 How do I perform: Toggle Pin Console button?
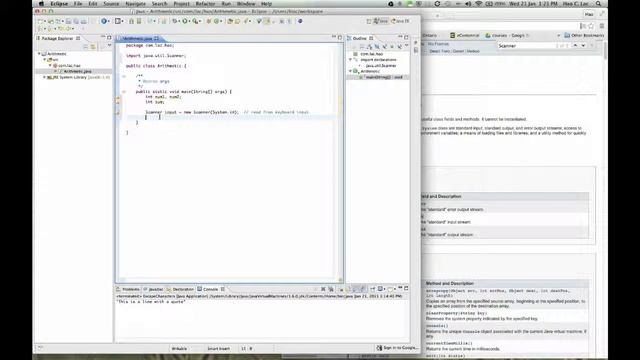click(x=373, y=289)
